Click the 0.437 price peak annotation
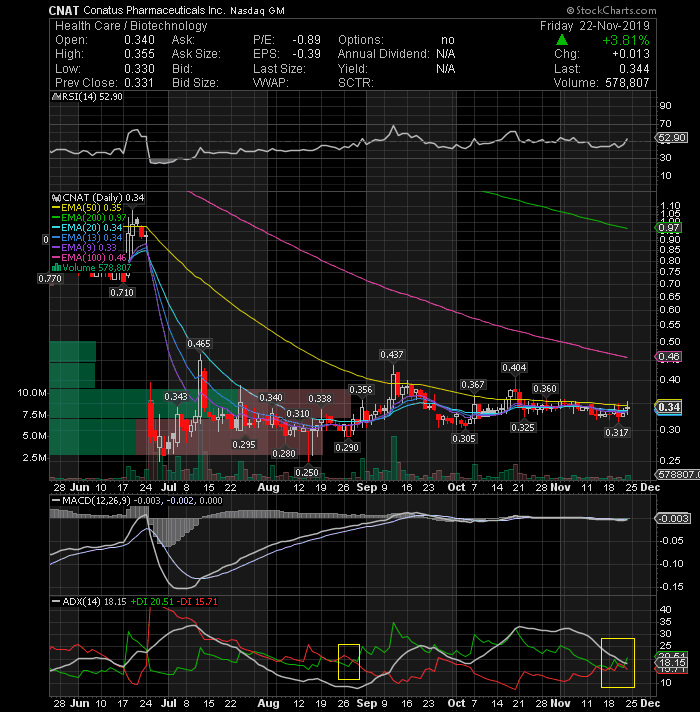Image resolution: width=700 pixels, height=712 pixels. [x=391, y=355]
